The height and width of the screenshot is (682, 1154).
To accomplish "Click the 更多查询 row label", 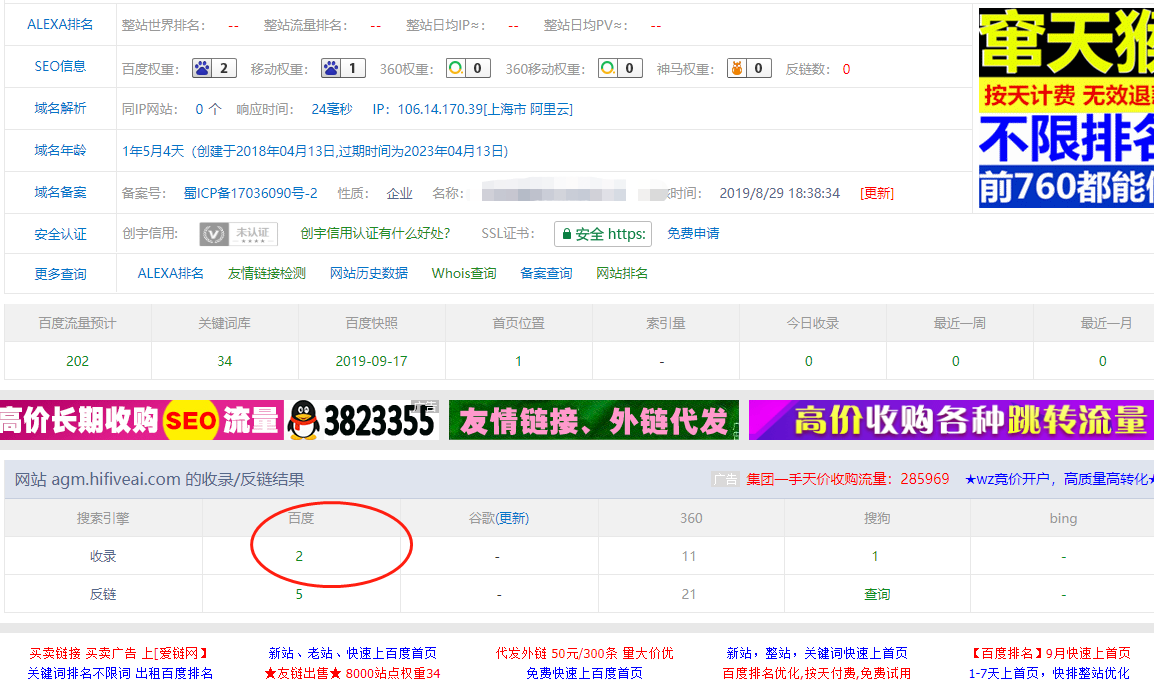I will (60, 274).
